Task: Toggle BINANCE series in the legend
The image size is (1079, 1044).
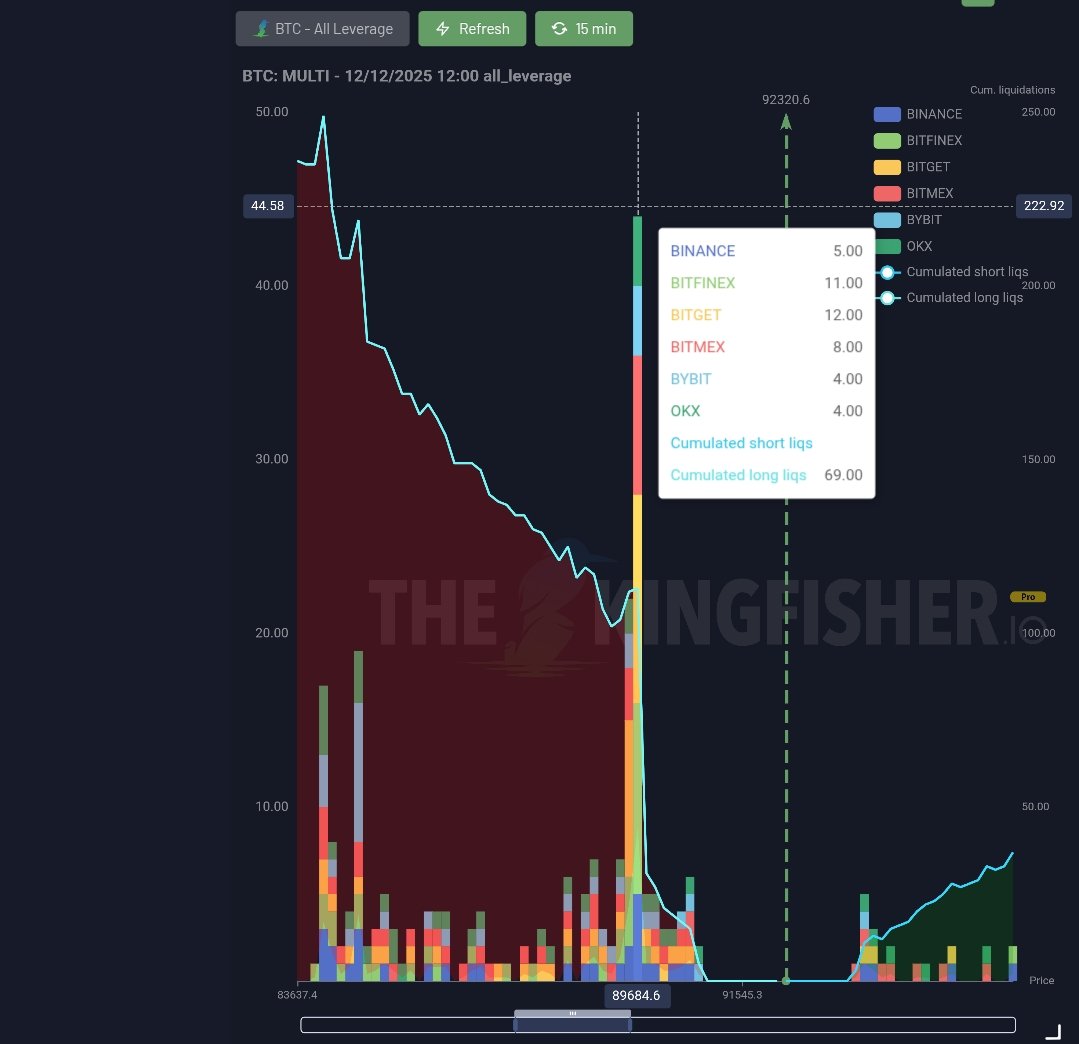Action: pyautogui.click(x=918, y=114)
